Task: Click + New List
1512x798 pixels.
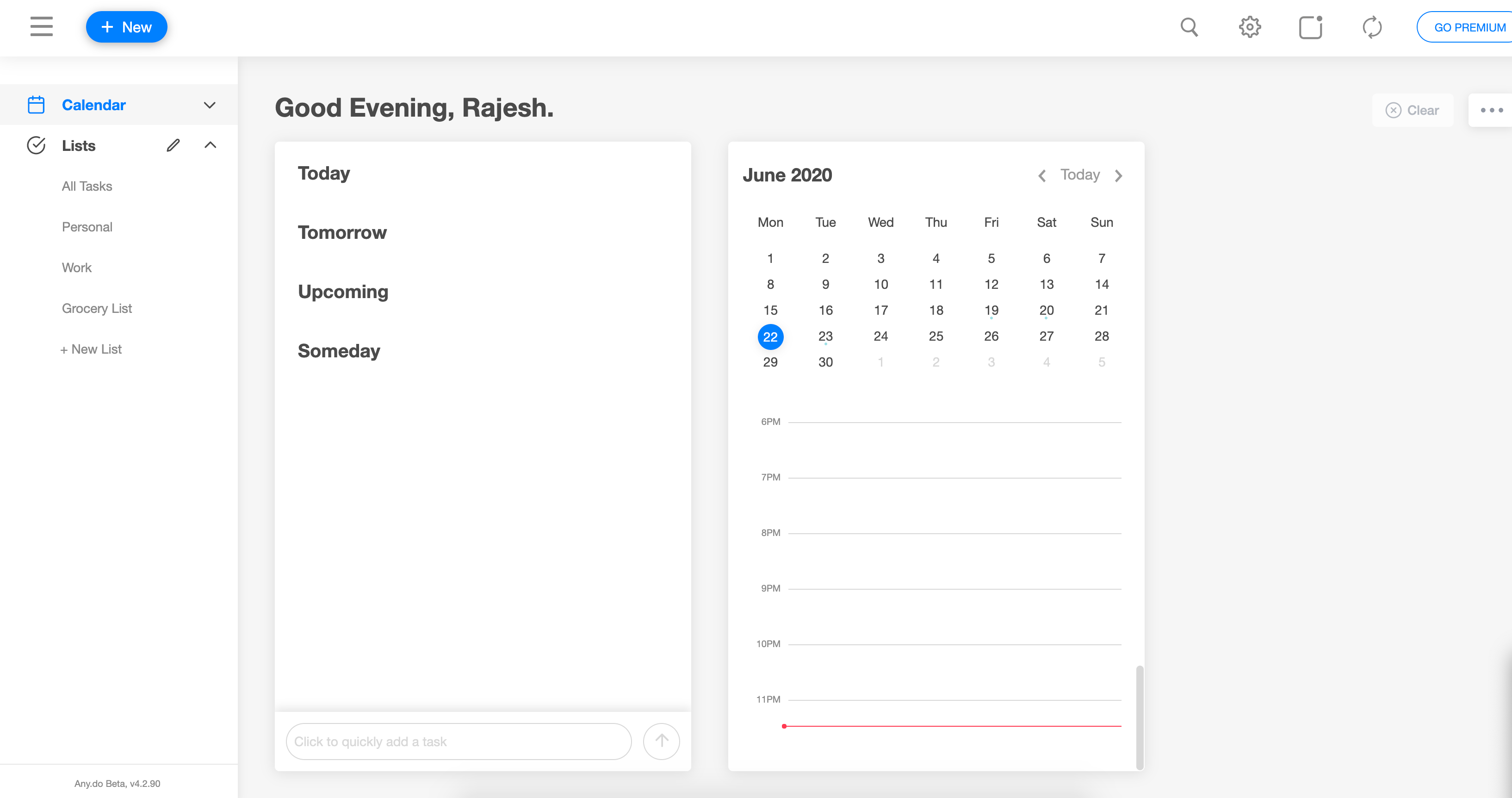Action: 90,349
